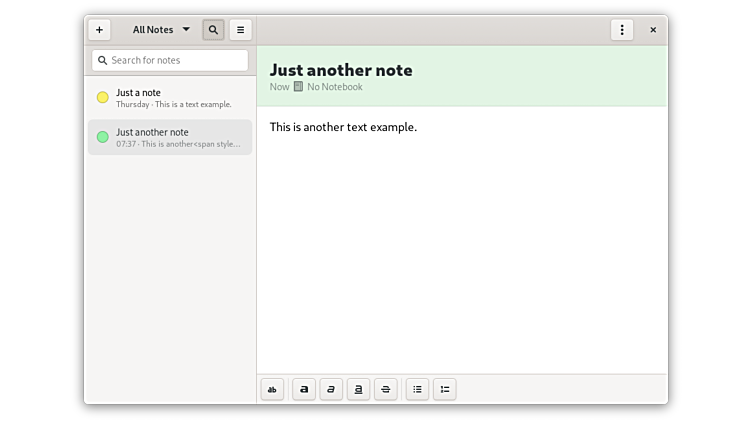Screen dimensions: 752x423
Task: Open the hamburger main menu
Action: (x=240, y=30)
